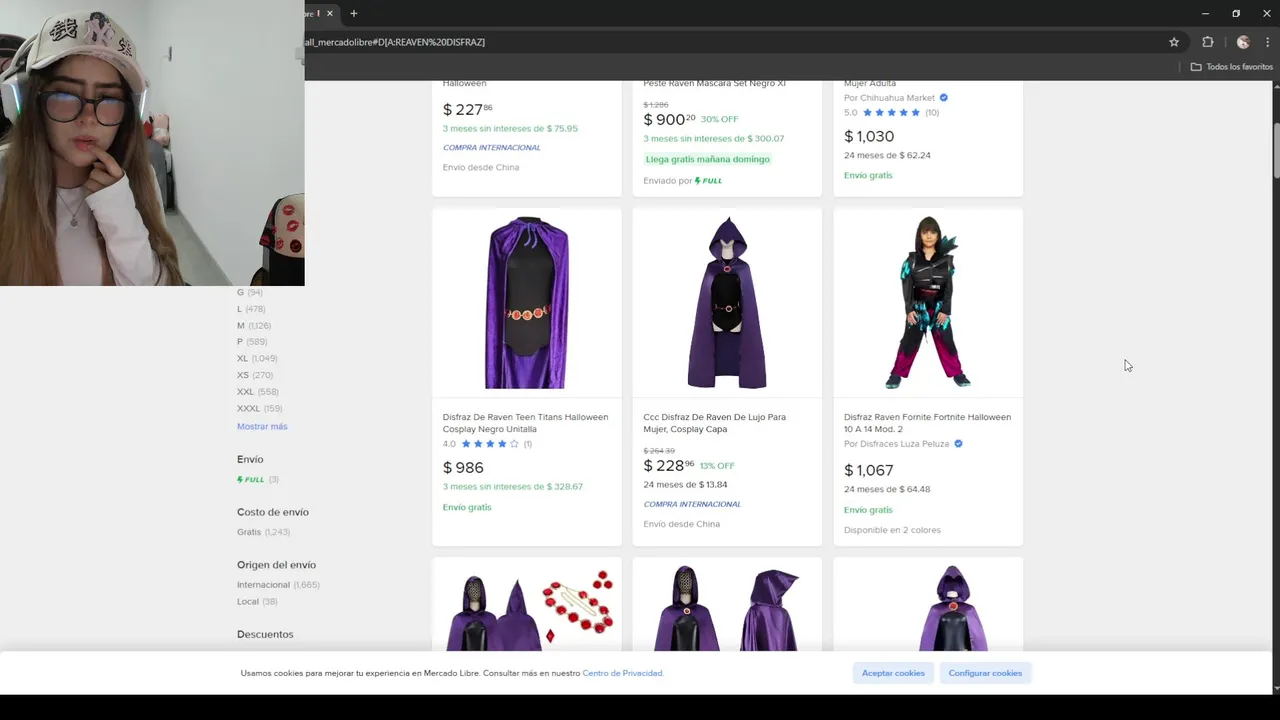
Task: Open Ccc Disfraz De Raven De Lujo title
Action: point(714,423)
